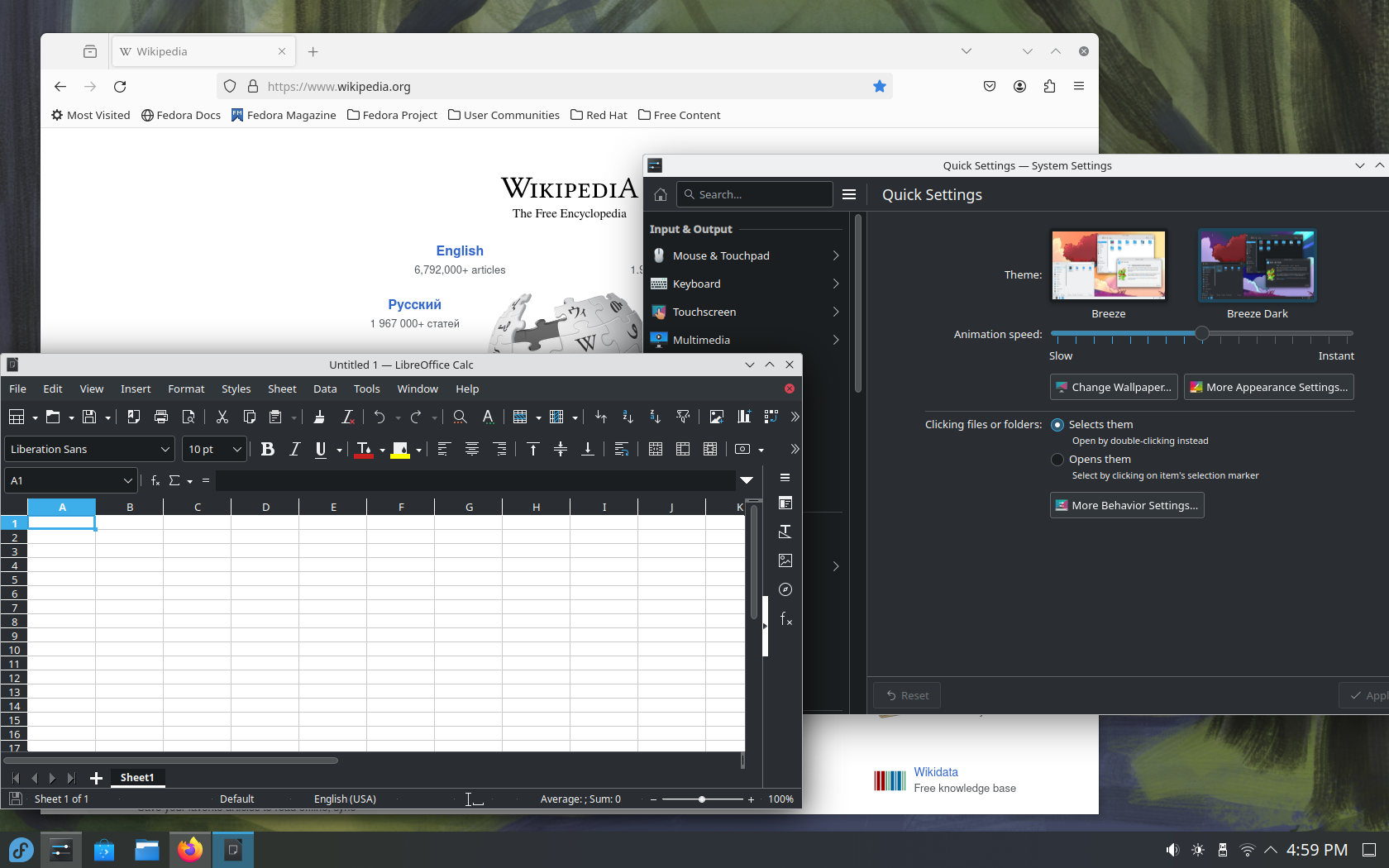Insert chart via Calc toolbar
The width and height of the screenshot is (1389, 868).
click(x=744, y=417)
